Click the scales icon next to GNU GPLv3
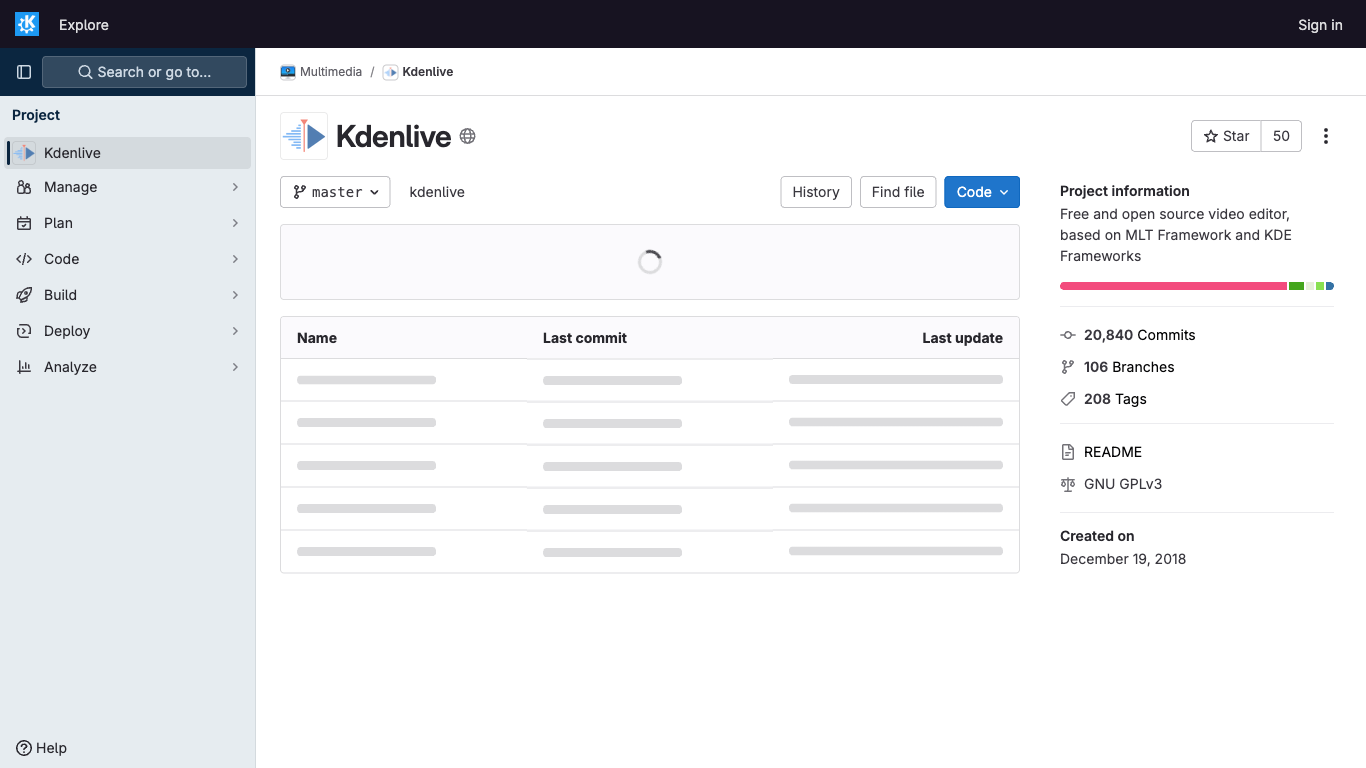 pos(1068,484)
